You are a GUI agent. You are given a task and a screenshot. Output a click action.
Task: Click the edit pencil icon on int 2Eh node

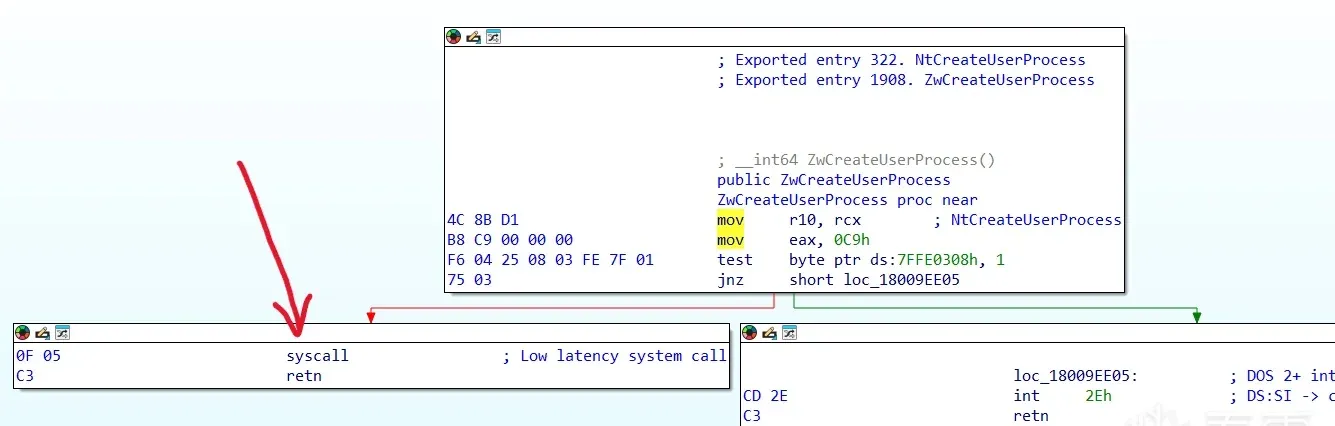[769, 332]
